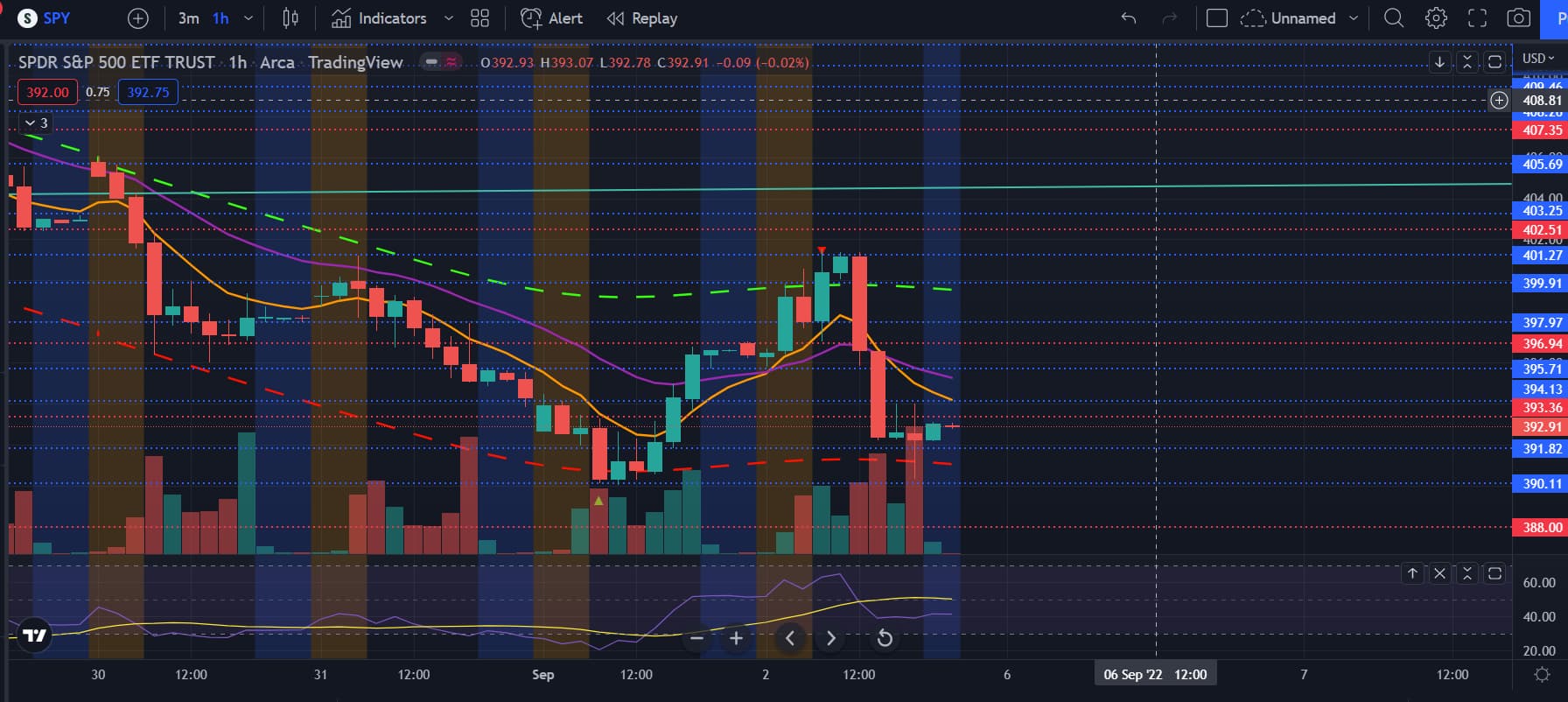Screen dimensions: 1568x702
Task: Click the Sep label on time axis
Action: 542,674
